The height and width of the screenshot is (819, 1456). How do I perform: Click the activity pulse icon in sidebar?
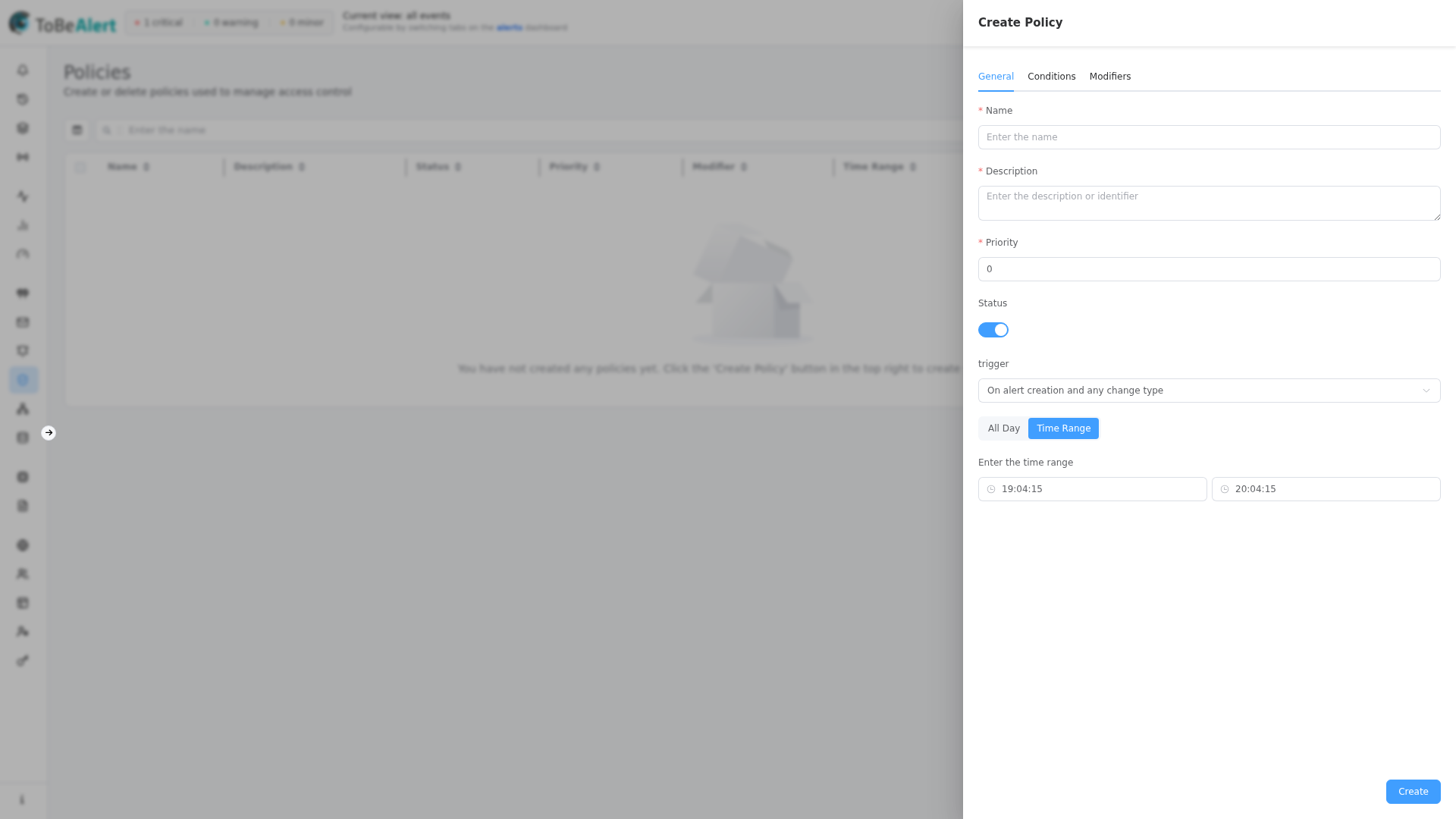coord(23,196)
